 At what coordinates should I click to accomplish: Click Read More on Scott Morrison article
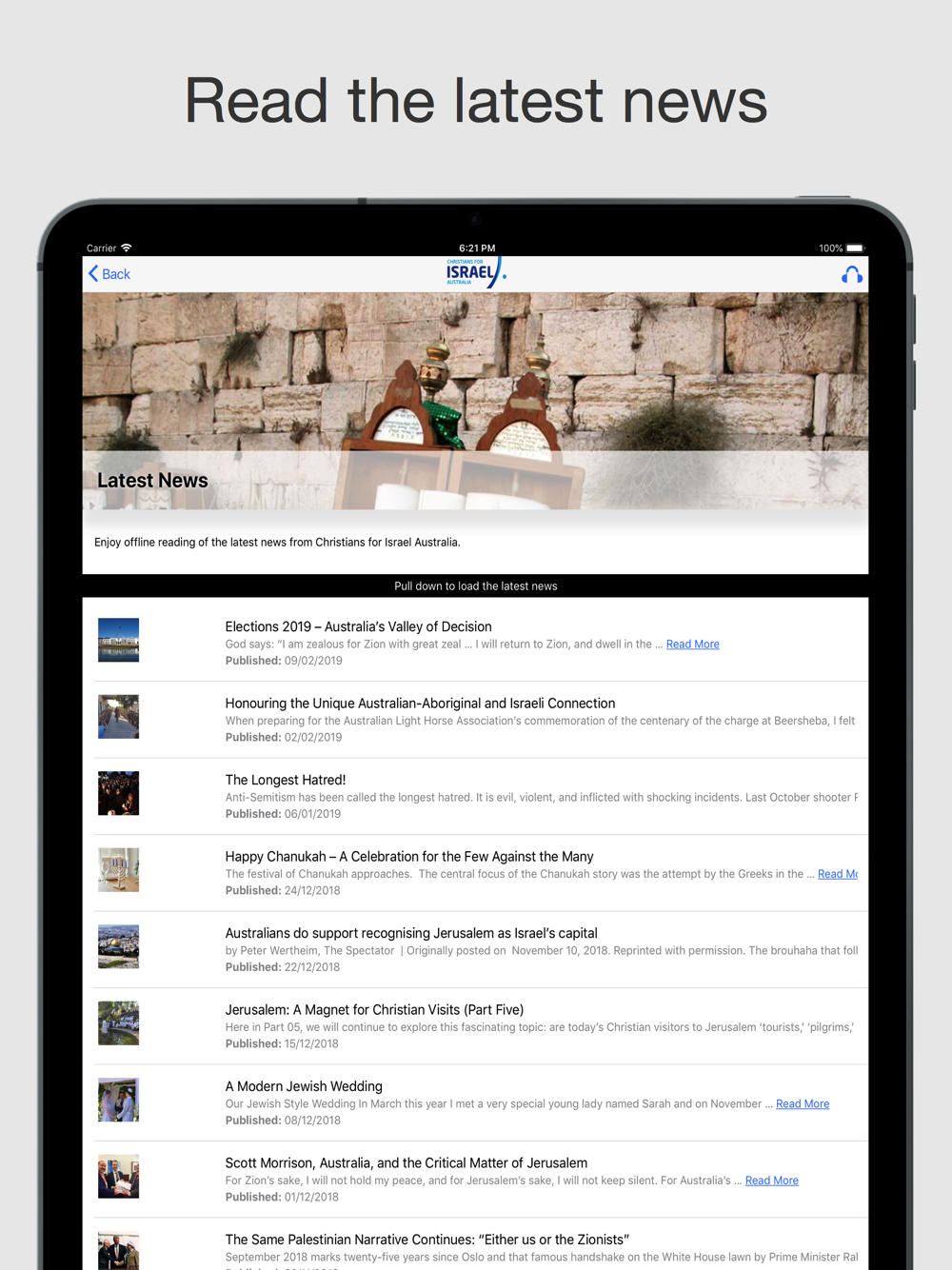pos(771,1181)
